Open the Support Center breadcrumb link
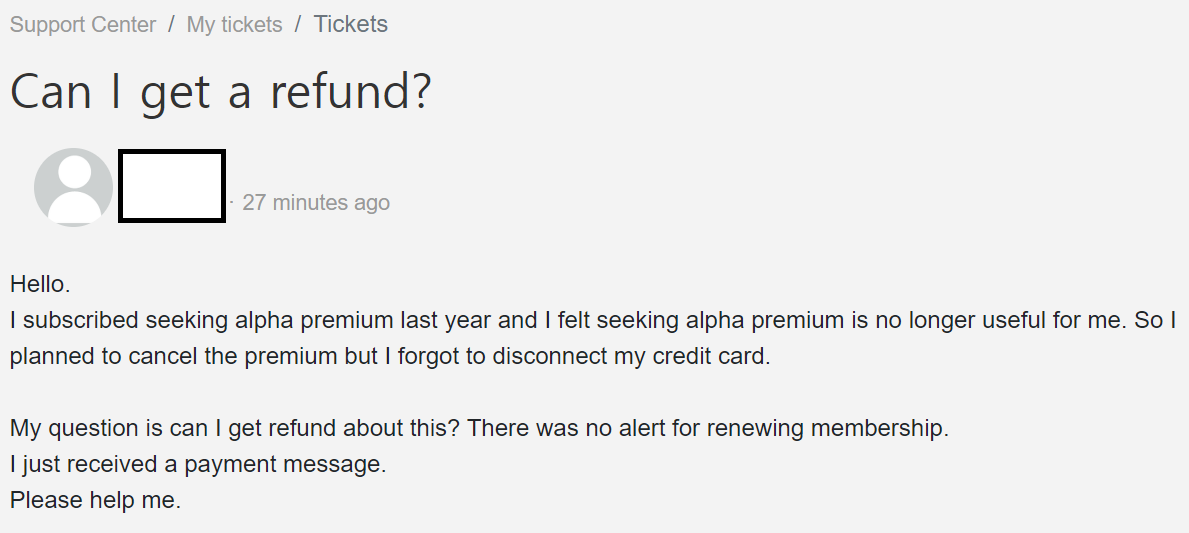Screen dimensions: 1189x533 [x=83, y=25]
